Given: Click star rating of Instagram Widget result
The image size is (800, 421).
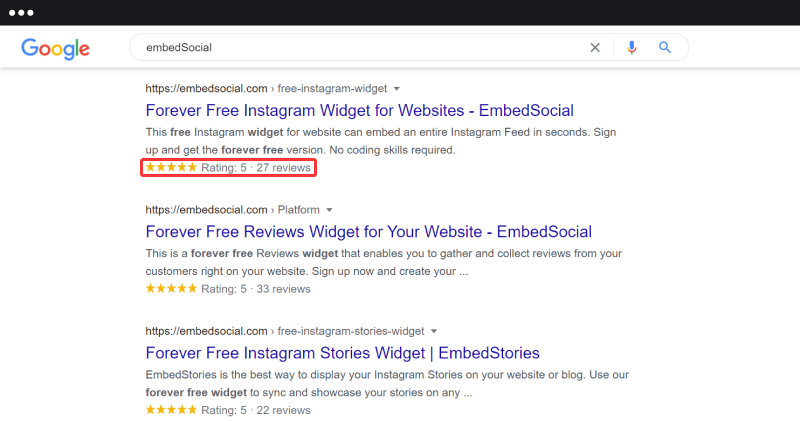Looking at the screenshot, I should 171,168.
